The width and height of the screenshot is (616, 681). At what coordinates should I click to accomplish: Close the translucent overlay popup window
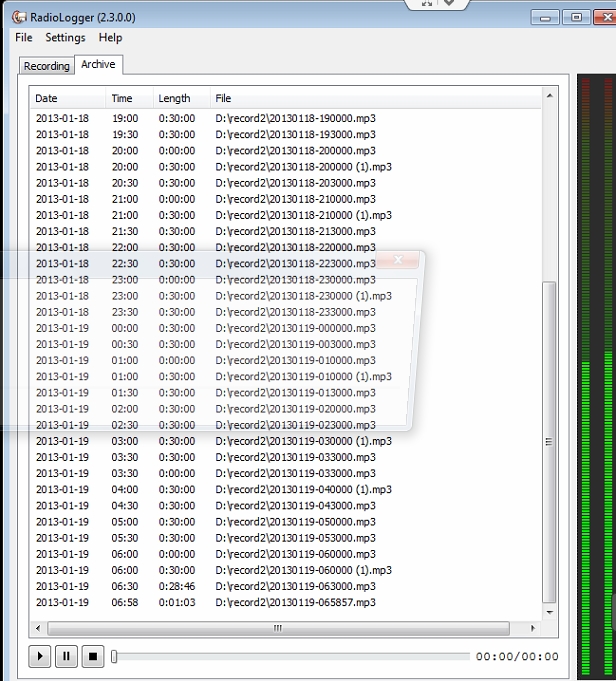coord(398,260)
